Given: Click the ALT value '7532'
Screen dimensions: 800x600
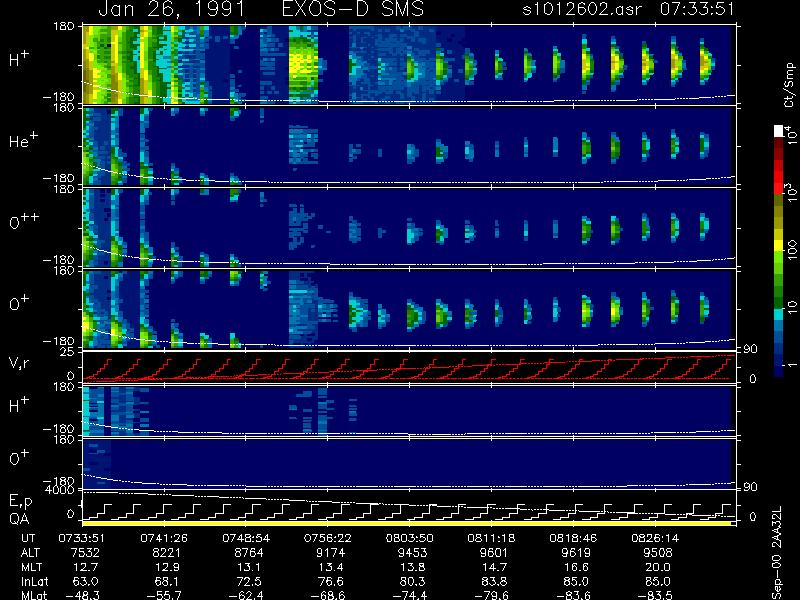Looking at the screenshot, I should [85, 553].
